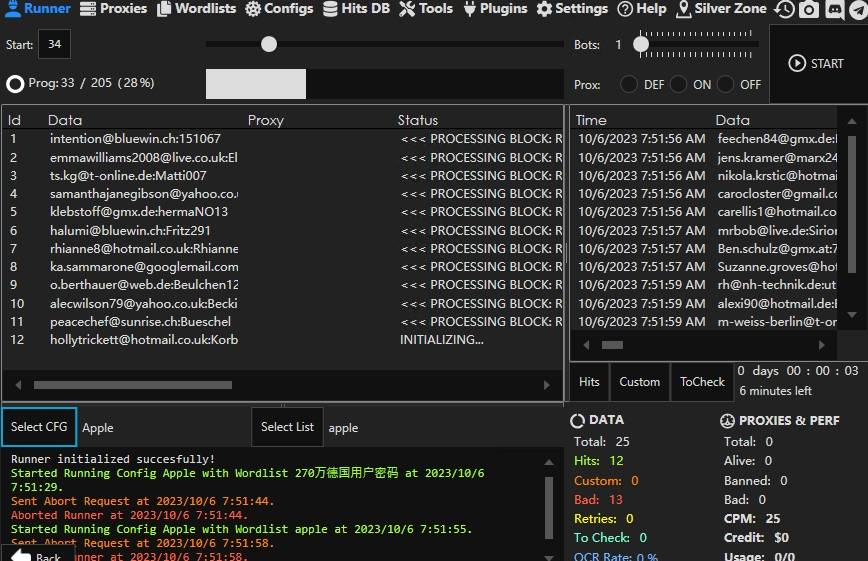The width and height of the screenshot is (868, 561).
Task: Click the history clock icon
Action: tap(785, 10)
